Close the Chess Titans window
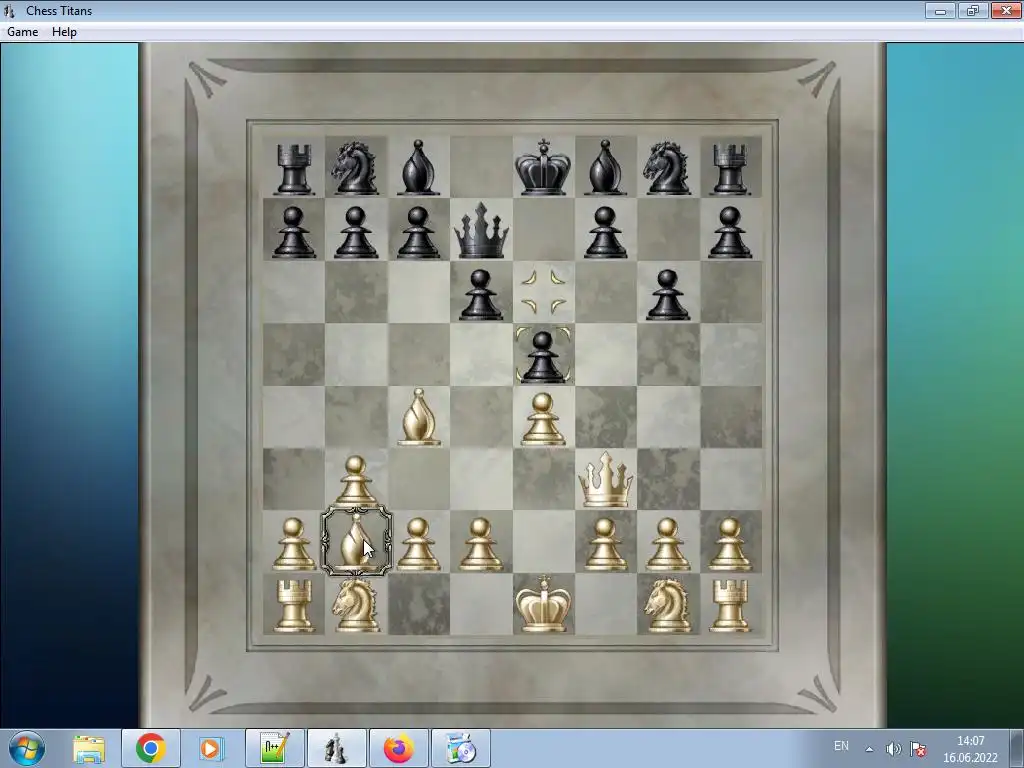1024x768 pixels. [1006, 10]
